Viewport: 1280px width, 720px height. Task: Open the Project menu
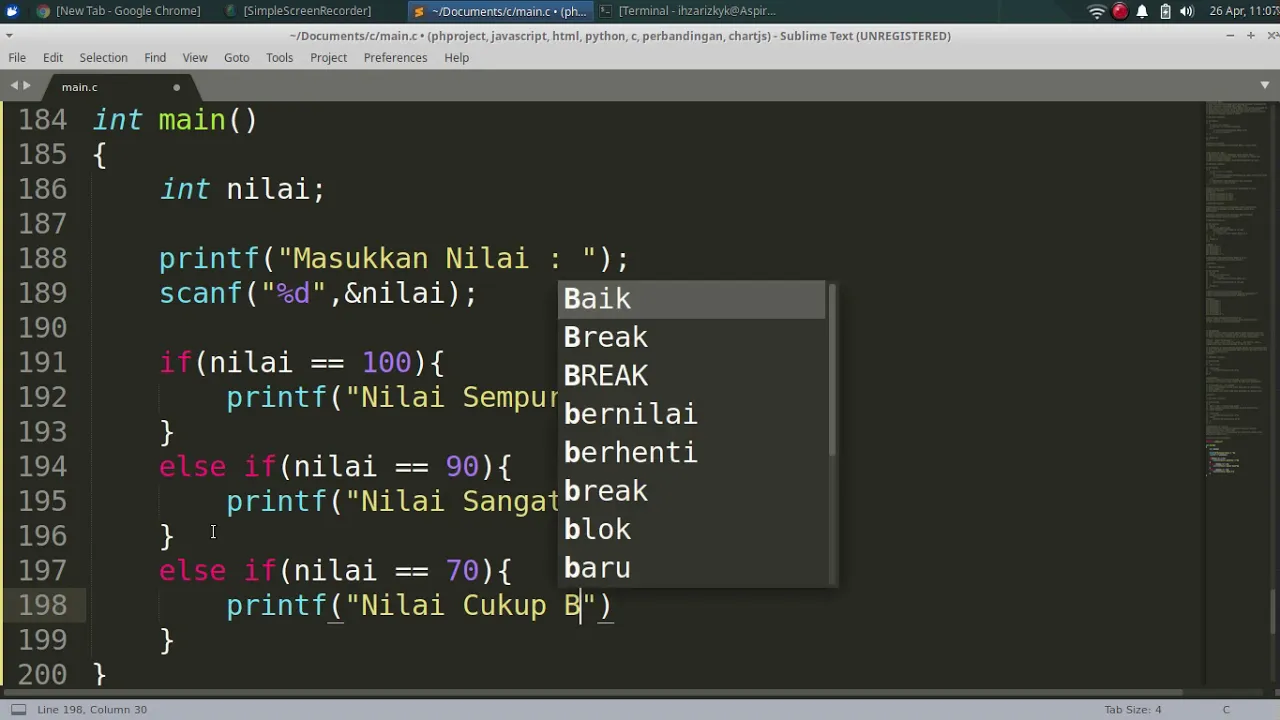pyautogui.click(x=328, y=58)
